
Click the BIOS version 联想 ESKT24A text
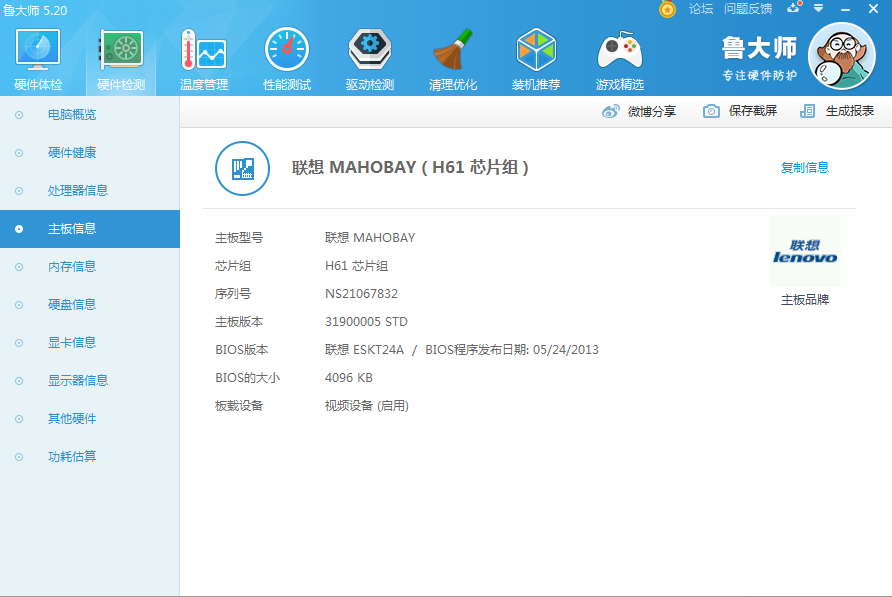coord(364,349)
